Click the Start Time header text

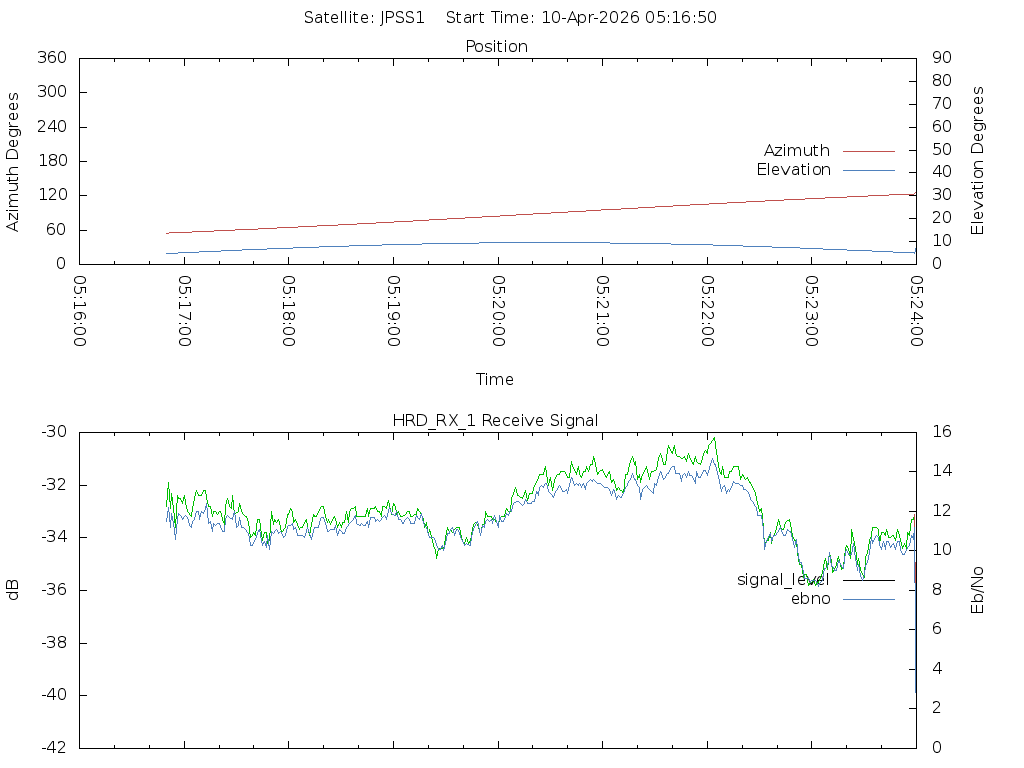(x=581, y=18)
